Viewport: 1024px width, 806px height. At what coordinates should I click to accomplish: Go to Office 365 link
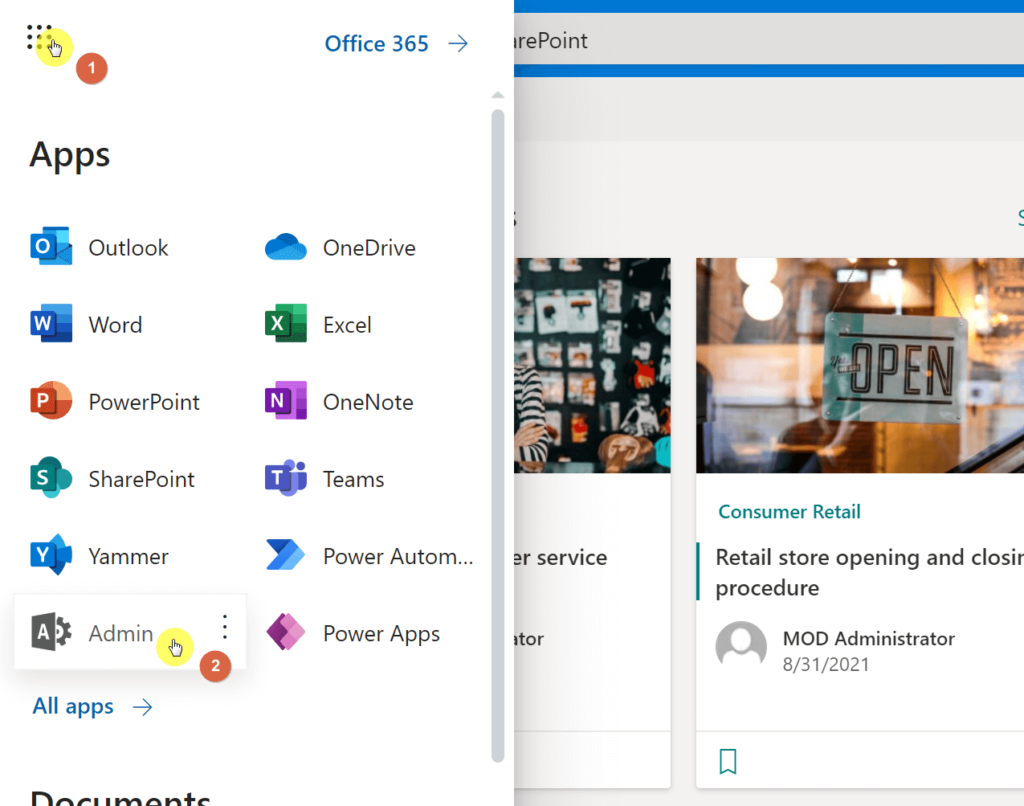[376, 44]
